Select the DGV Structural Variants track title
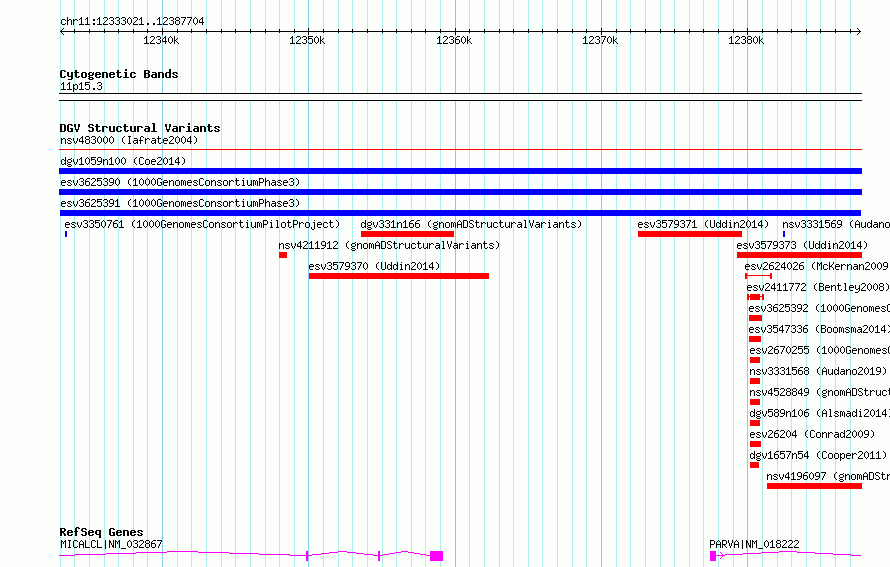 pos(140,128)
